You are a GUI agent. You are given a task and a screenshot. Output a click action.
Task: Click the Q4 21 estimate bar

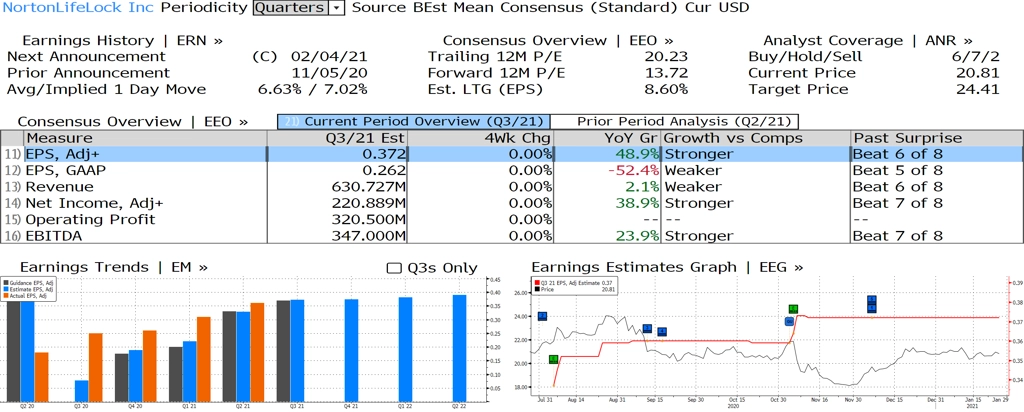click(x=351, y=350)
